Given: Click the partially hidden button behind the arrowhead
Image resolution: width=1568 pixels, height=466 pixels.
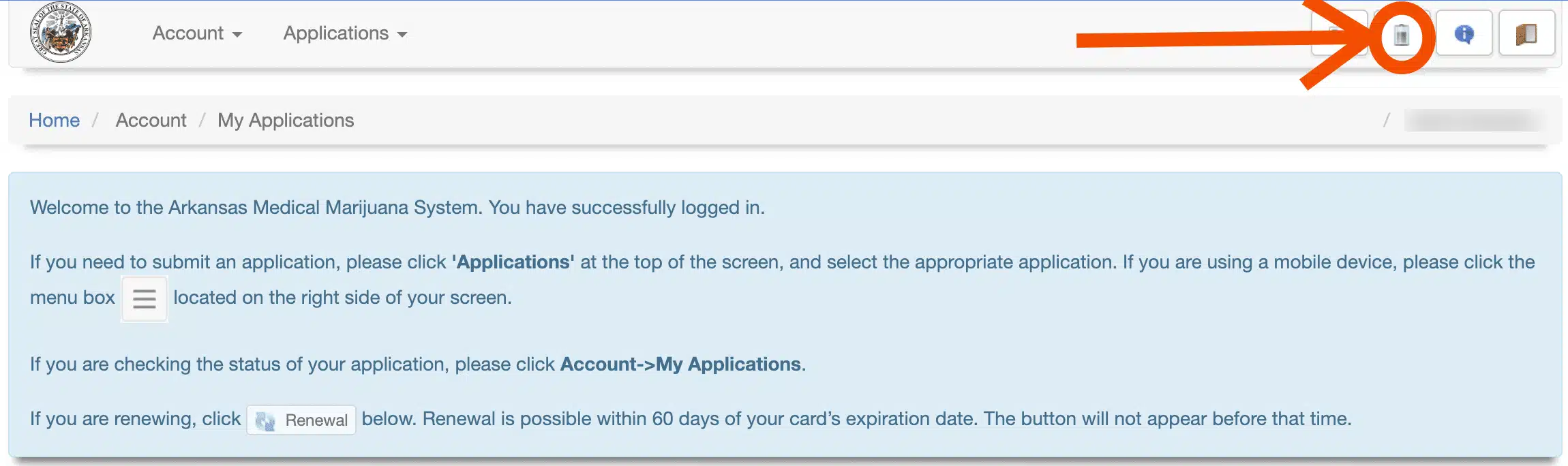Looking at the screenshot, I should tap(1339, 33).
